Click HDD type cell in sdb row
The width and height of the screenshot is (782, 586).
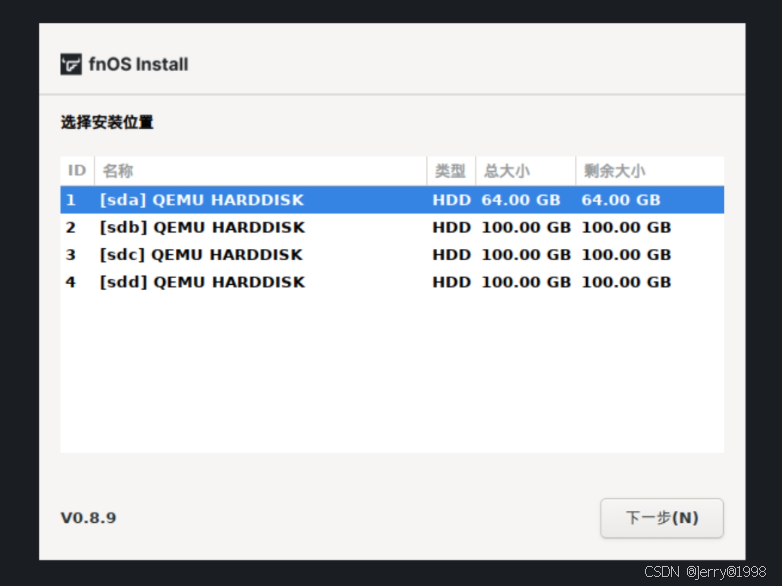[451, 227]
